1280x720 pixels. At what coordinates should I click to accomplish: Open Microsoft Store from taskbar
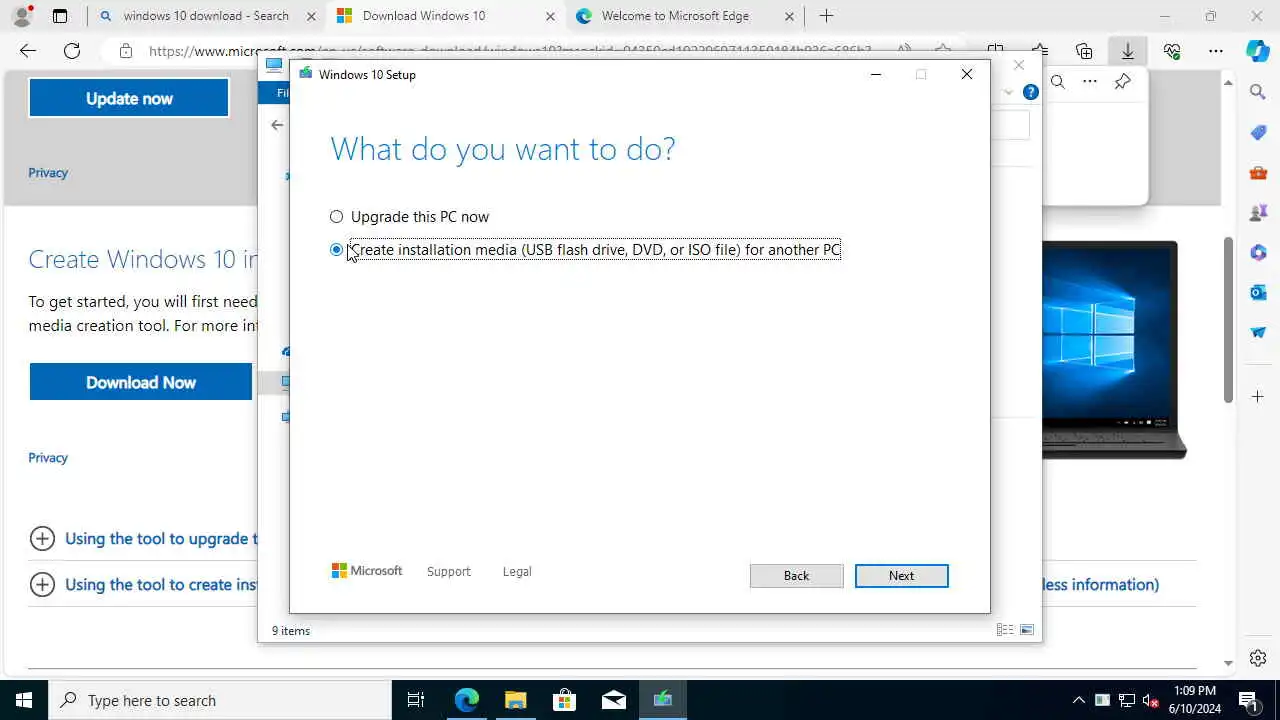pos(564,700)
